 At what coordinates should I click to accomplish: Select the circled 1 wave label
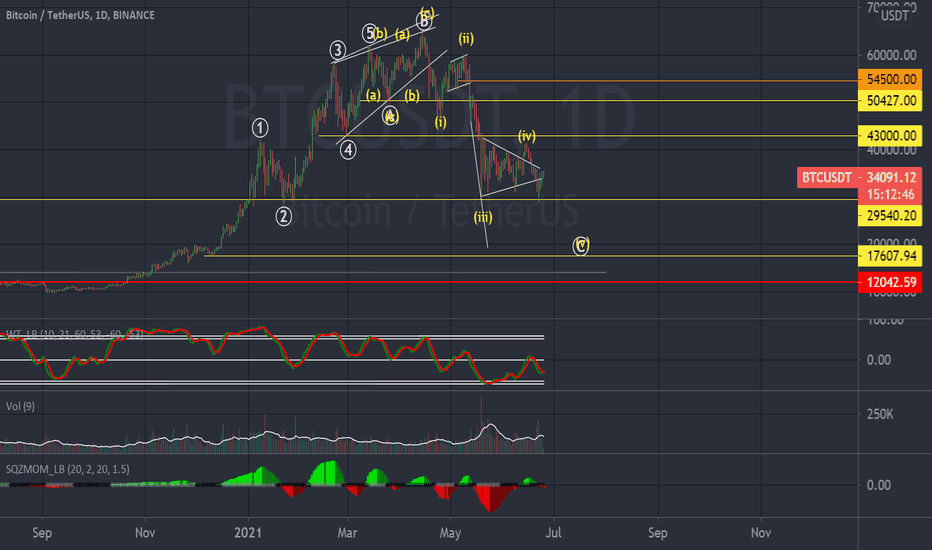click(260, 128)
